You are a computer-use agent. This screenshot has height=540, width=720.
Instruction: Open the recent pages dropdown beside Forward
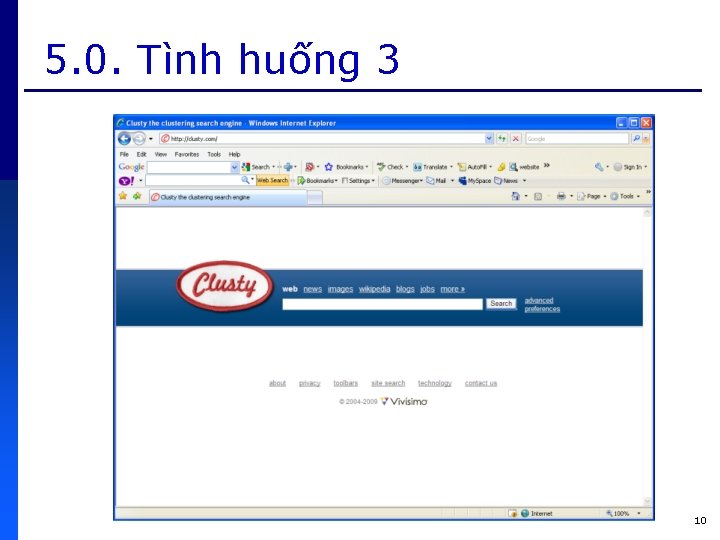(x=151, y=139)
